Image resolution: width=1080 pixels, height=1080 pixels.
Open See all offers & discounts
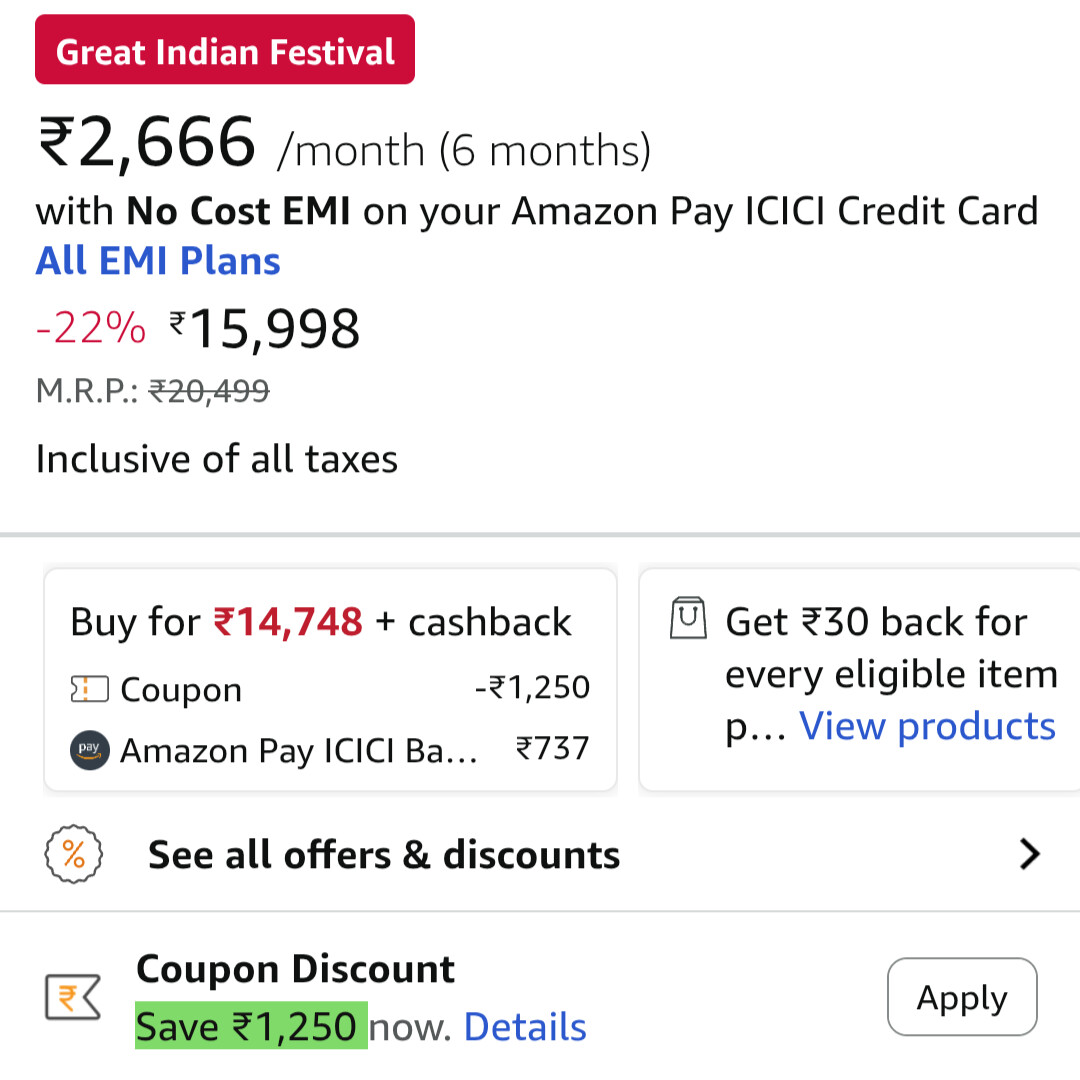384,855
